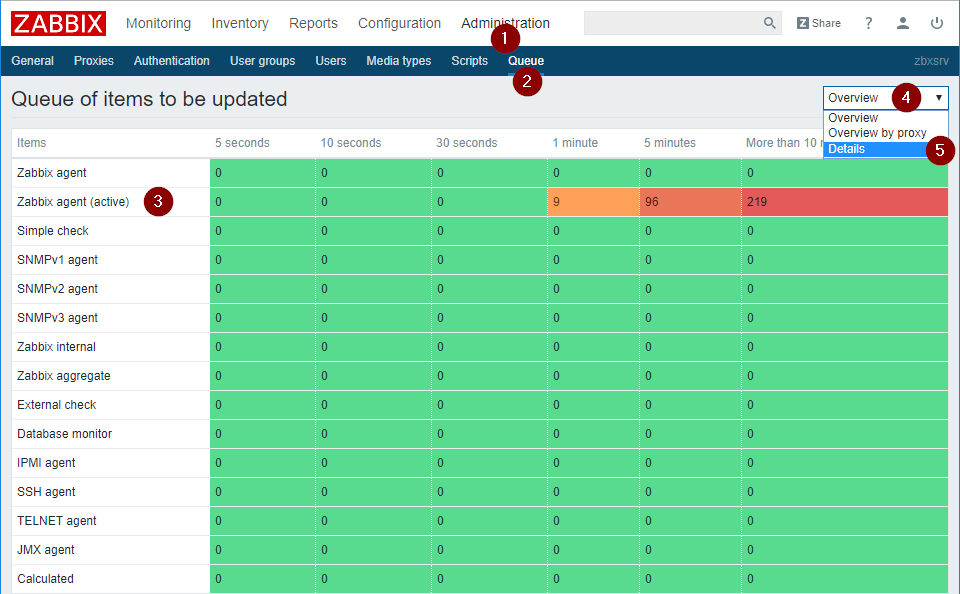This screenshot has width=960, height=594.
Task: Click the Database monitor row label
Action: coord(64,434)
